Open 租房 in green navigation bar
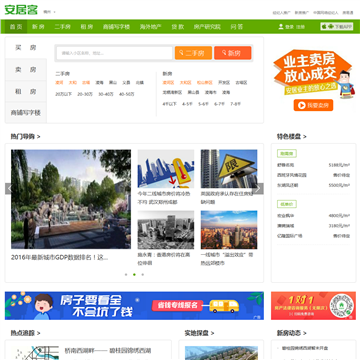This screenshot has height=360, width=360. 87,27
